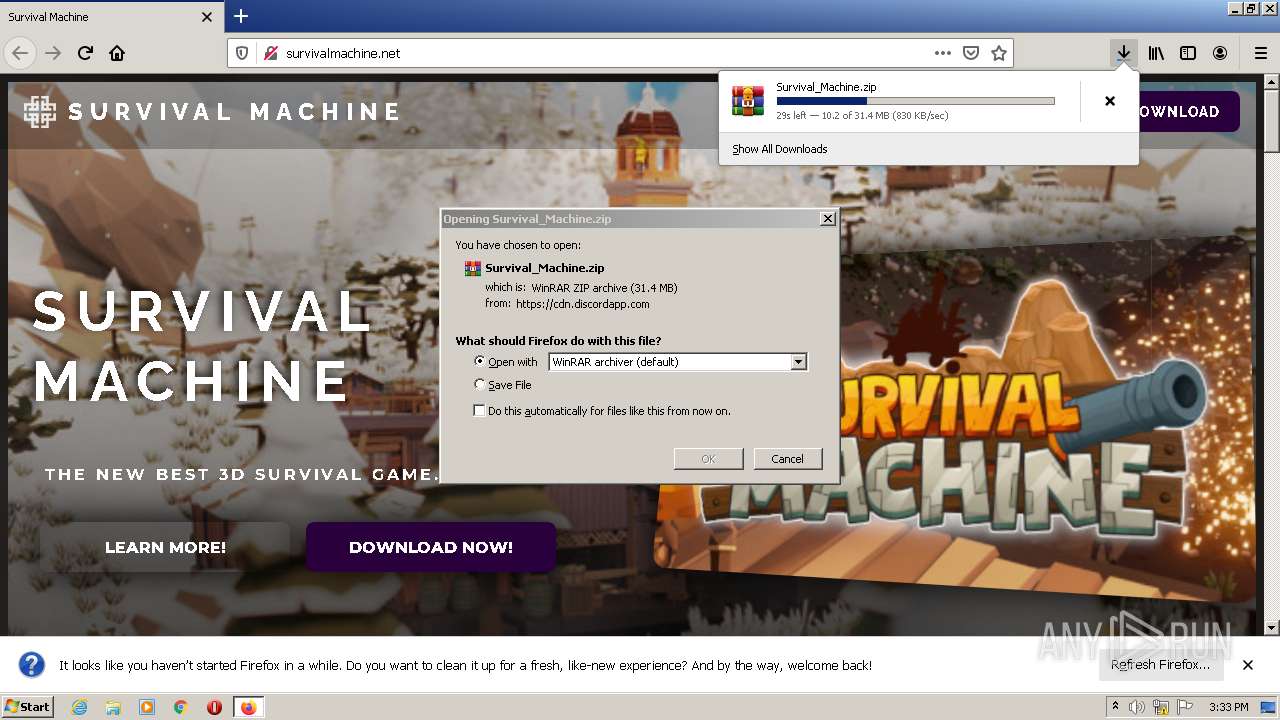Click the Refresh Firefox… button
The width and height of the screenshot is (1280, 720).
coord(1160,665)
